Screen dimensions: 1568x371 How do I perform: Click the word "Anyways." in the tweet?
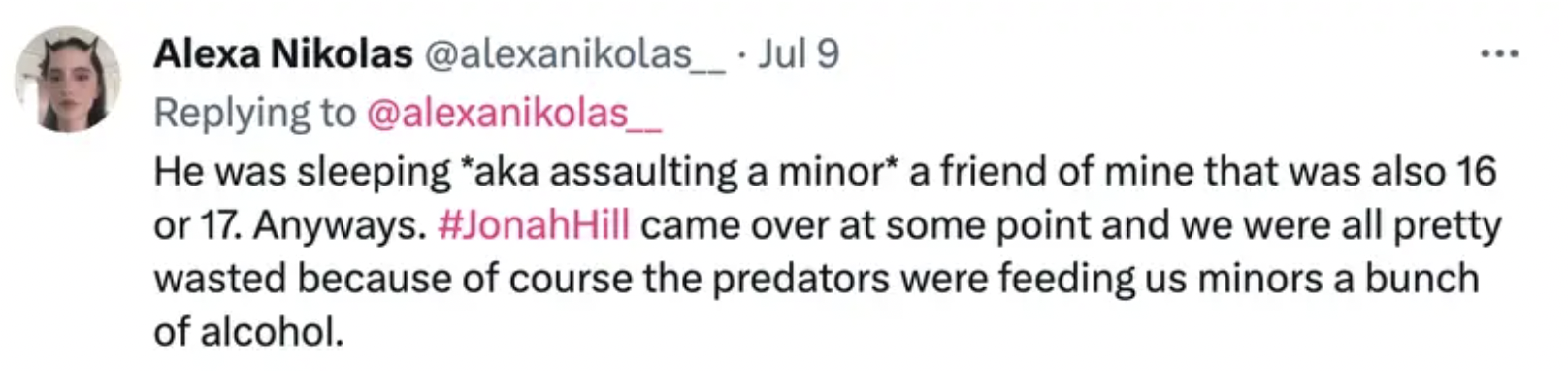click(x=340, y=226)
